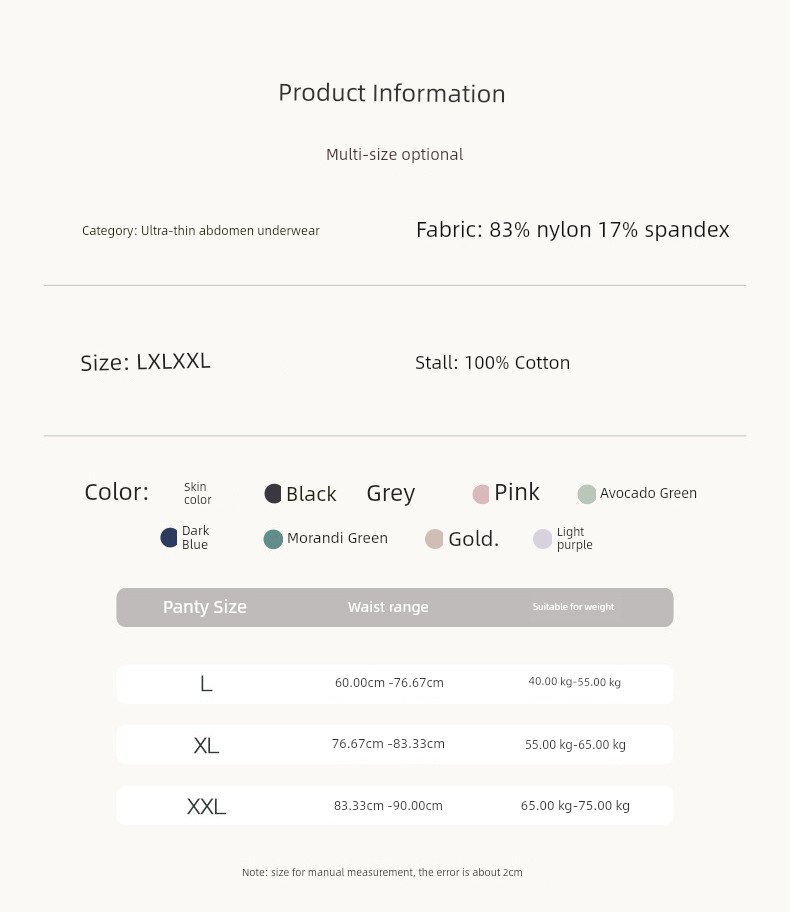Click the Black color swatch

(273, 493)
